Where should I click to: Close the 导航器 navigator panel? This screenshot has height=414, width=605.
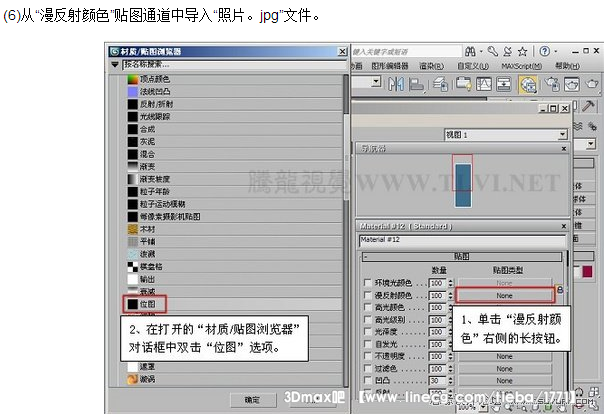(564, 149)
